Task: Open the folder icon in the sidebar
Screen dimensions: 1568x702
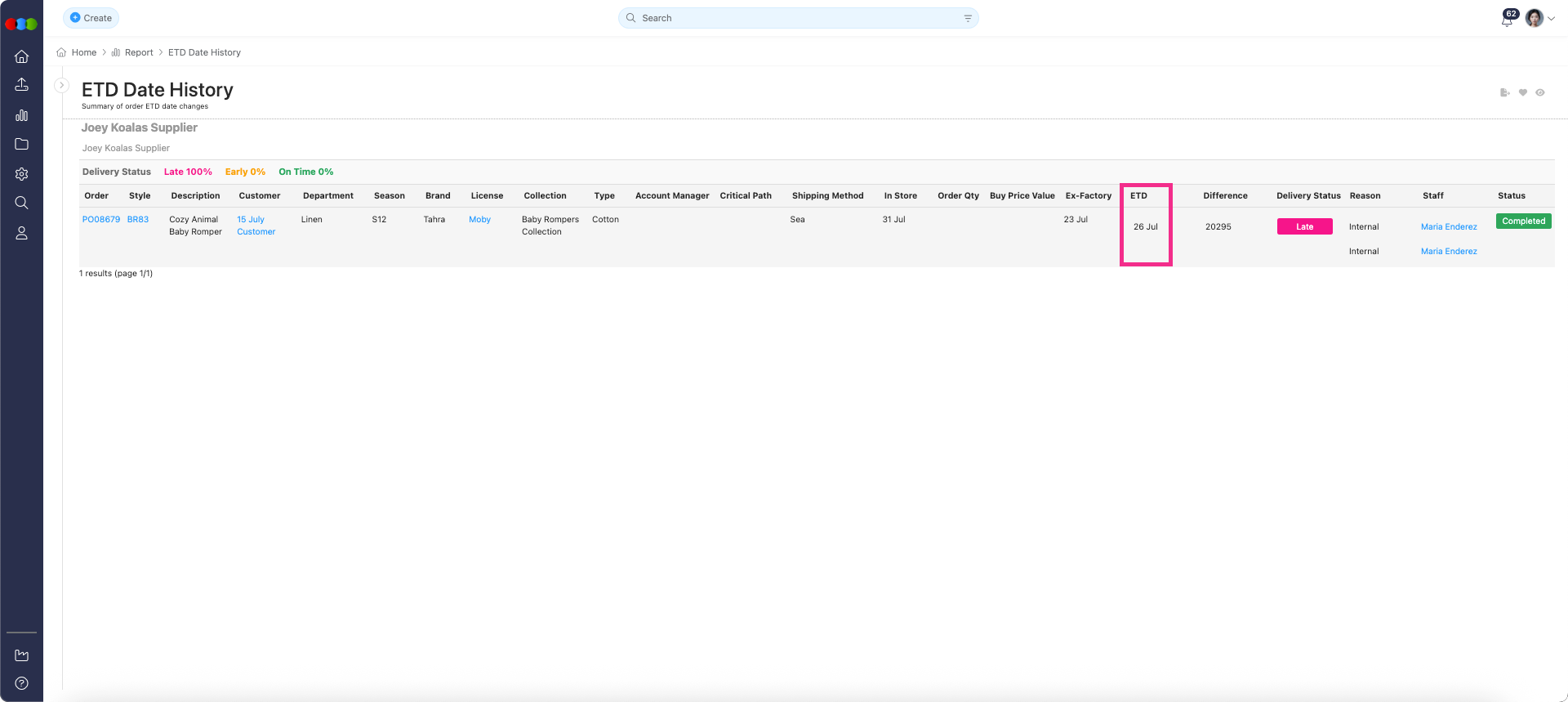Action: pos(22,145)
